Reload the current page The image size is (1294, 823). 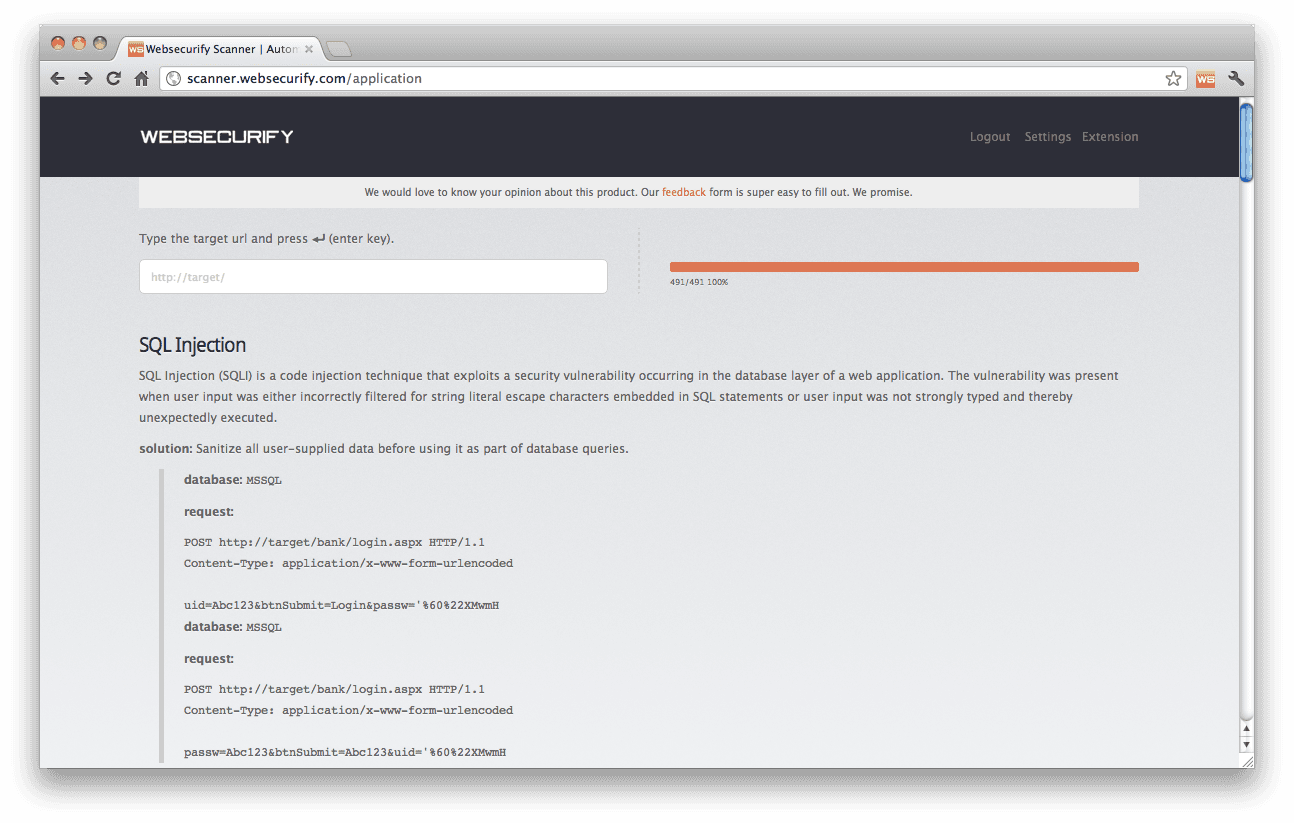click(x=113, y=78)
